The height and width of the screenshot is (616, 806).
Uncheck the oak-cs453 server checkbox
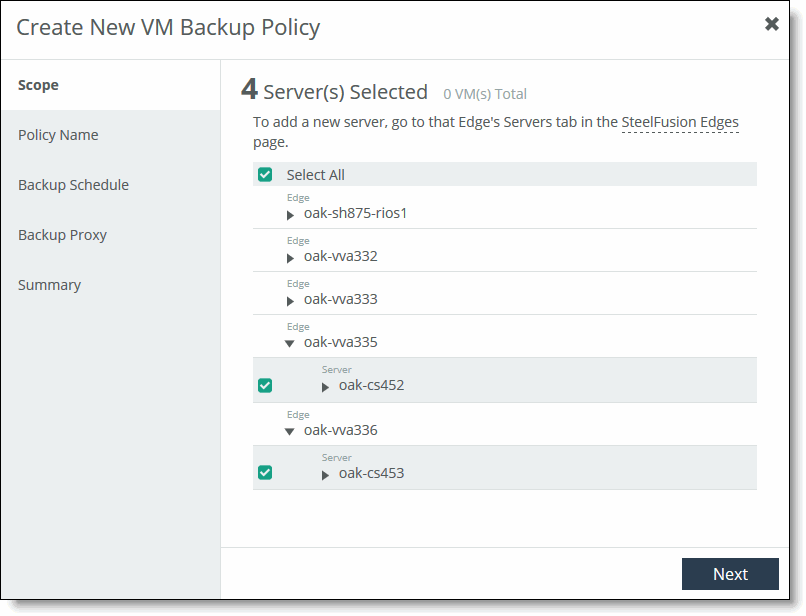click(265, 472)
